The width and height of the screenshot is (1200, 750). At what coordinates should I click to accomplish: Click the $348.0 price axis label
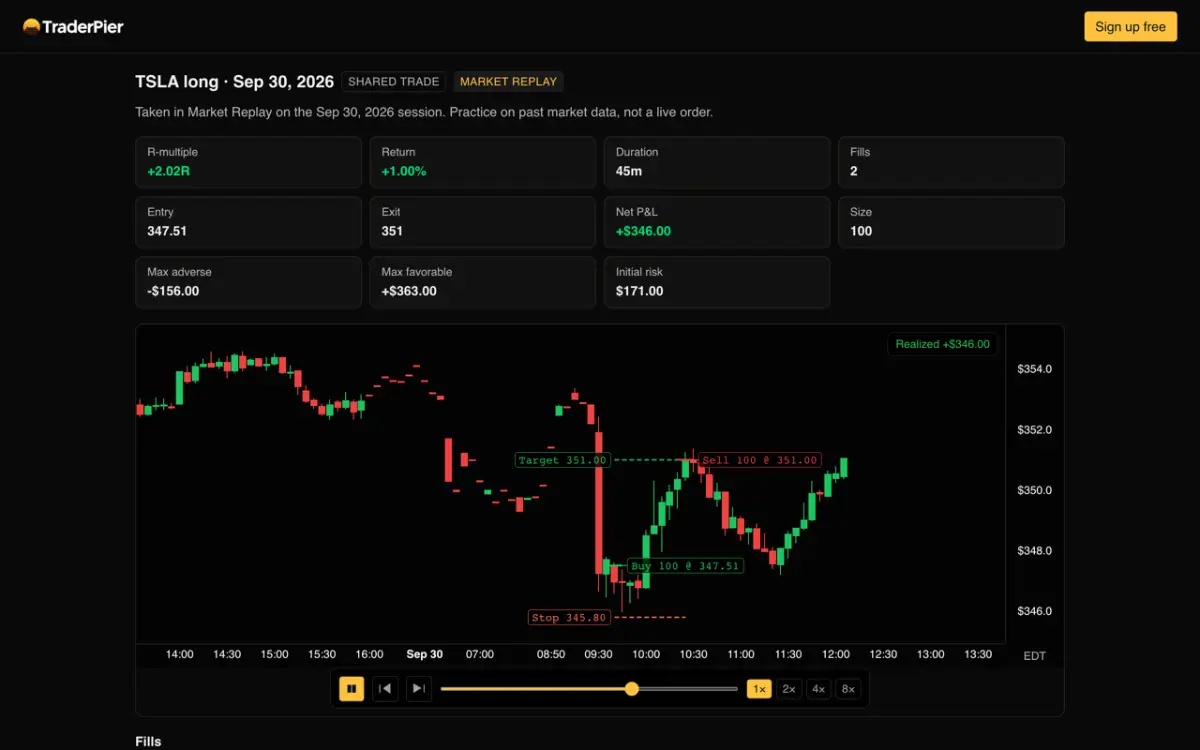click(x=1034, y=551)
